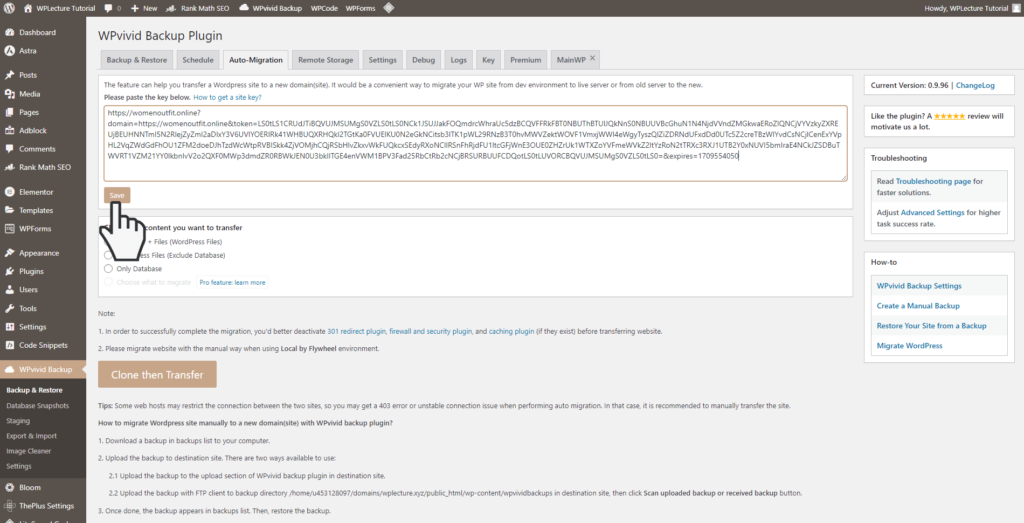The height and width of the screenshot is (523, 1024).
Task: Open the WPvivid Backup sidebar menu
Action: pyautogui.click(x=42, y=370)
